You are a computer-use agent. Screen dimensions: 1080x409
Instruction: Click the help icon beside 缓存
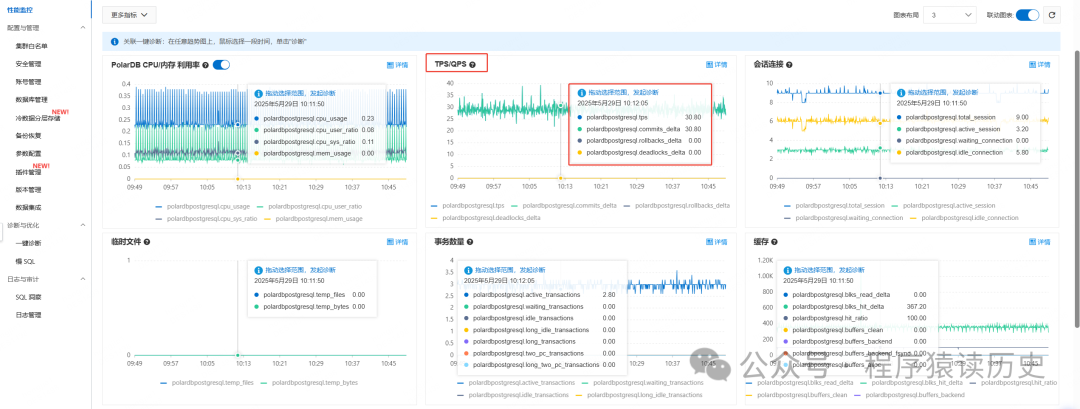[x=775, y=242]
